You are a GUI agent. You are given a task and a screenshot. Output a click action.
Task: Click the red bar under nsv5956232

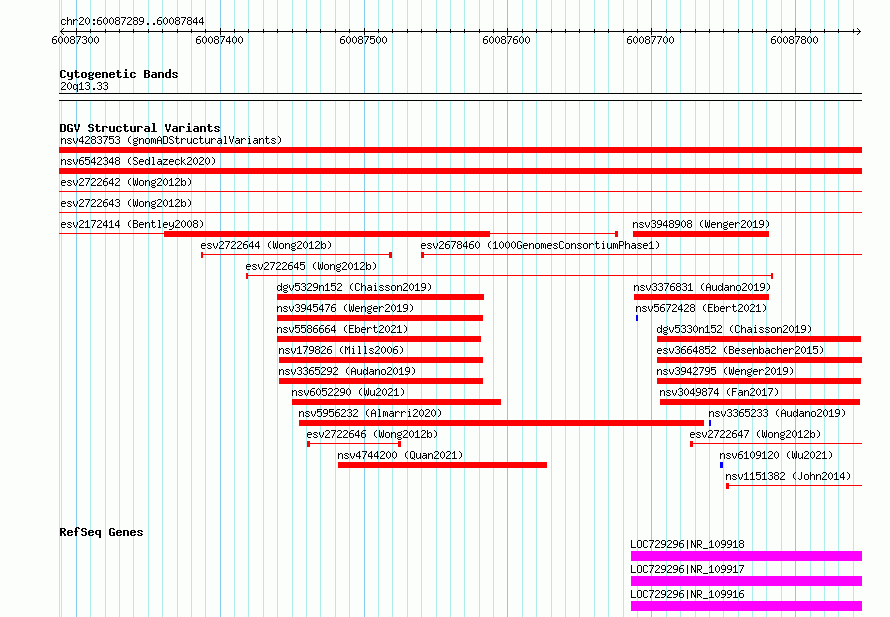(x=501, y=423)
